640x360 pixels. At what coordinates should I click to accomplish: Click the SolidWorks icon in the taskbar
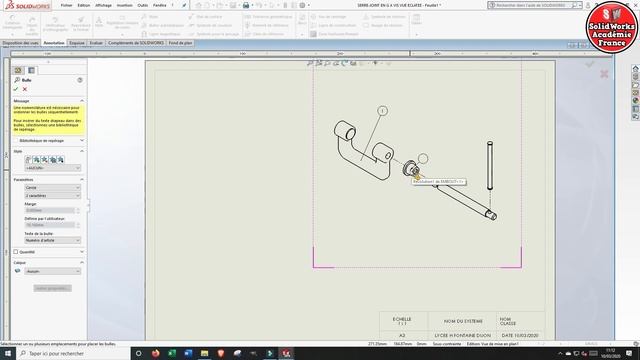pos(286,353)
